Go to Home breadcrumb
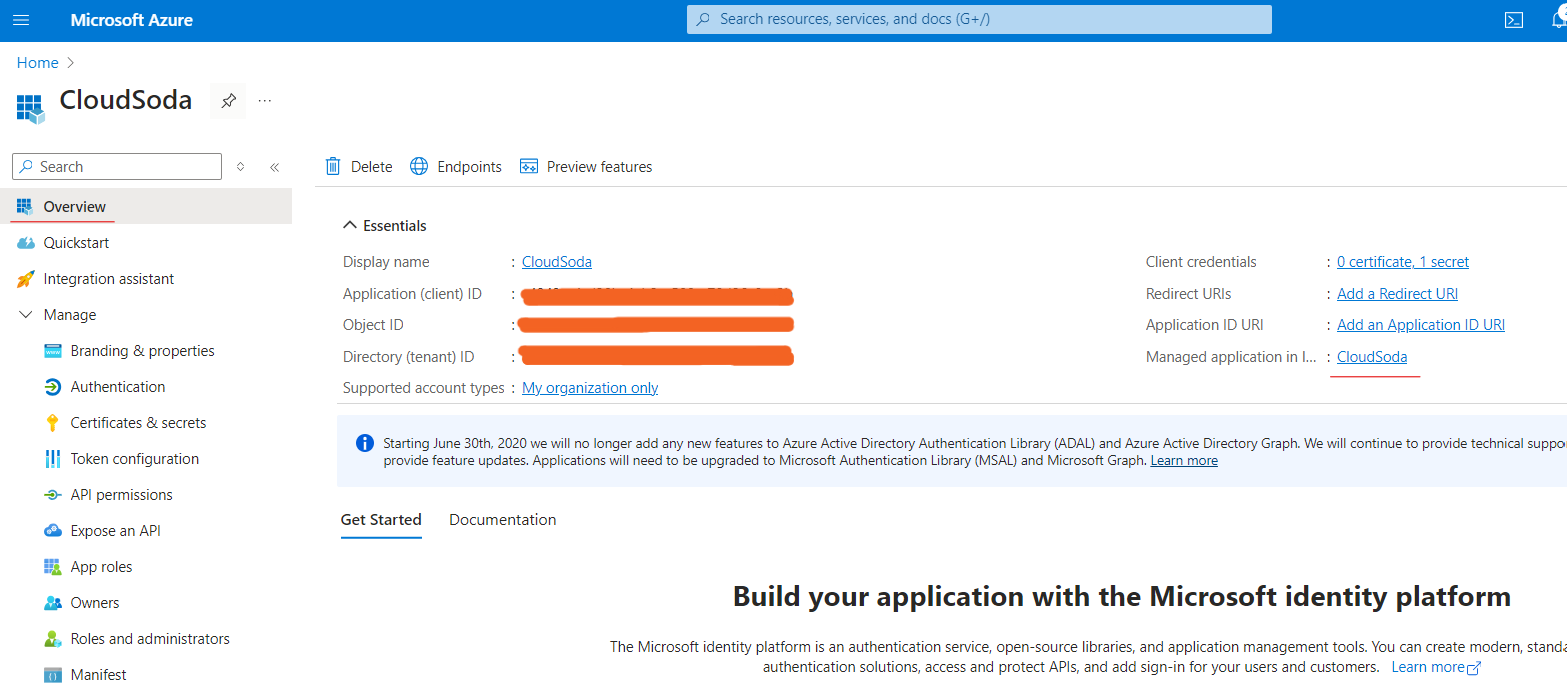 [38, 63]
